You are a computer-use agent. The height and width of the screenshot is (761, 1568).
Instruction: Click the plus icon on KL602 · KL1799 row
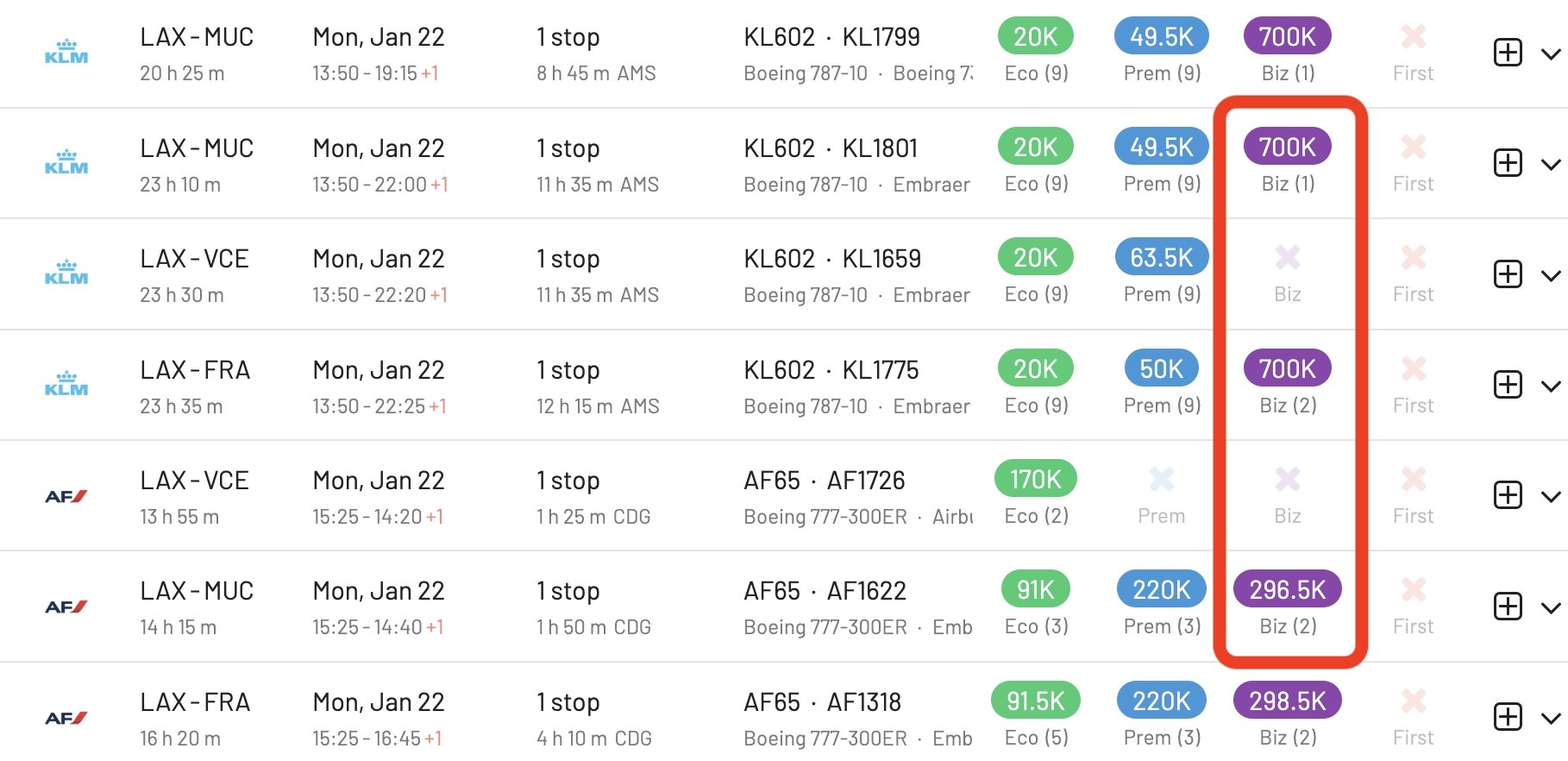pyautogui.click(x=1507, y=53)
